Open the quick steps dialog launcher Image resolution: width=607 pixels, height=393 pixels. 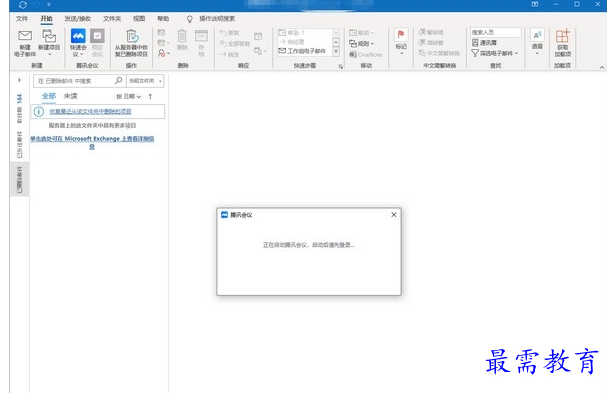341,66
